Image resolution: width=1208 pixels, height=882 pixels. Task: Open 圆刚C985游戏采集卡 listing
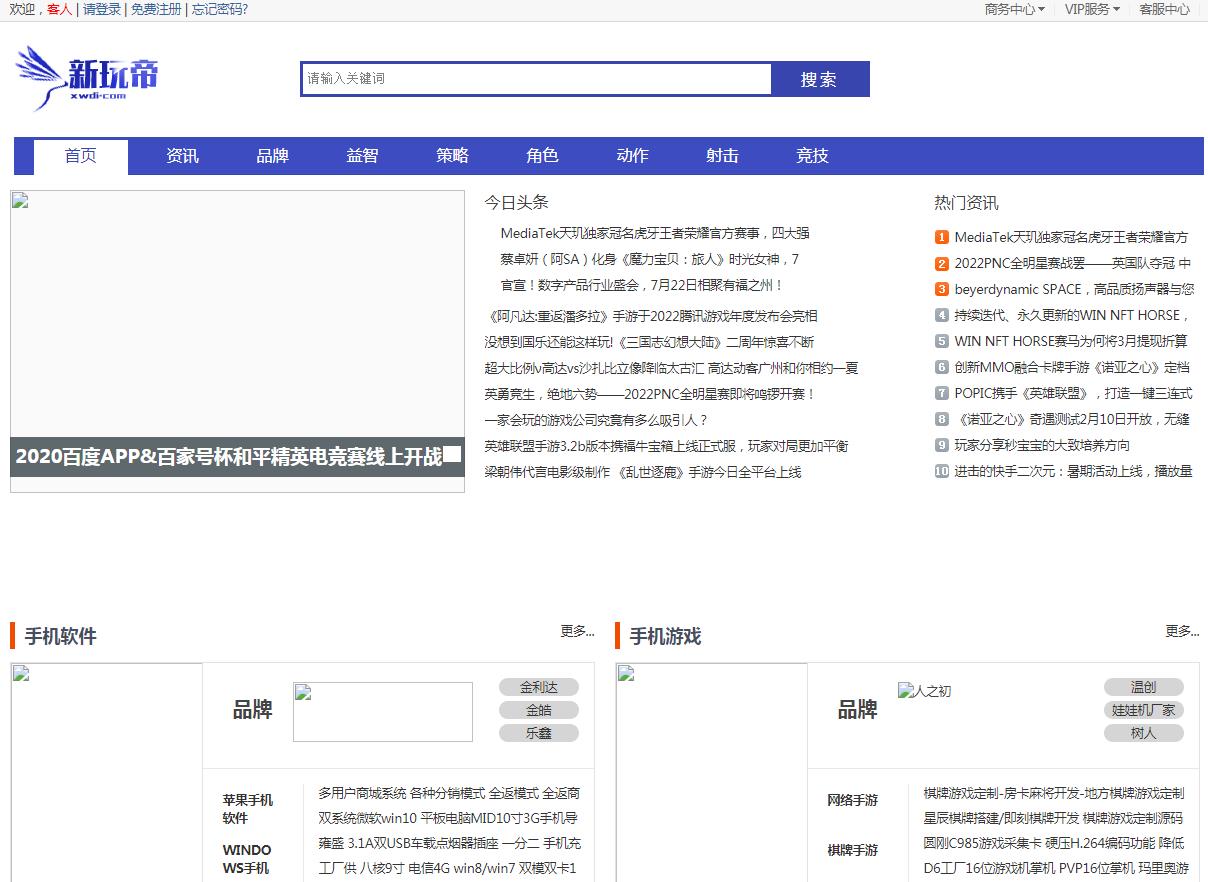[1054, 843]
